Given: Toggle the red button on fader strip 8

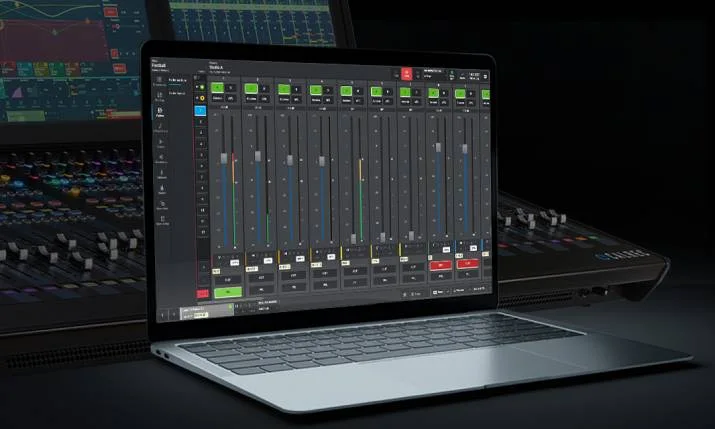Looking at the screenshot, I should click(x=440, y=265).
